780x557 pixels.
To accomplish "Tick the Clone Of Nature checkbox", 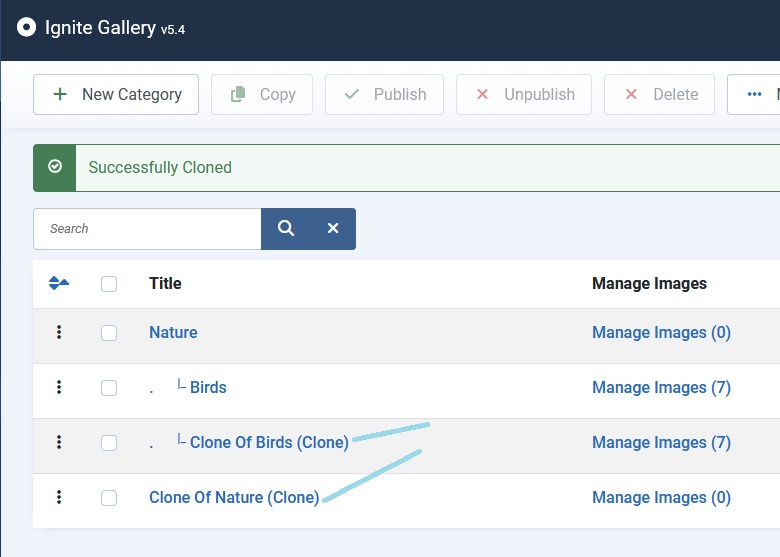I will [109, 497].
